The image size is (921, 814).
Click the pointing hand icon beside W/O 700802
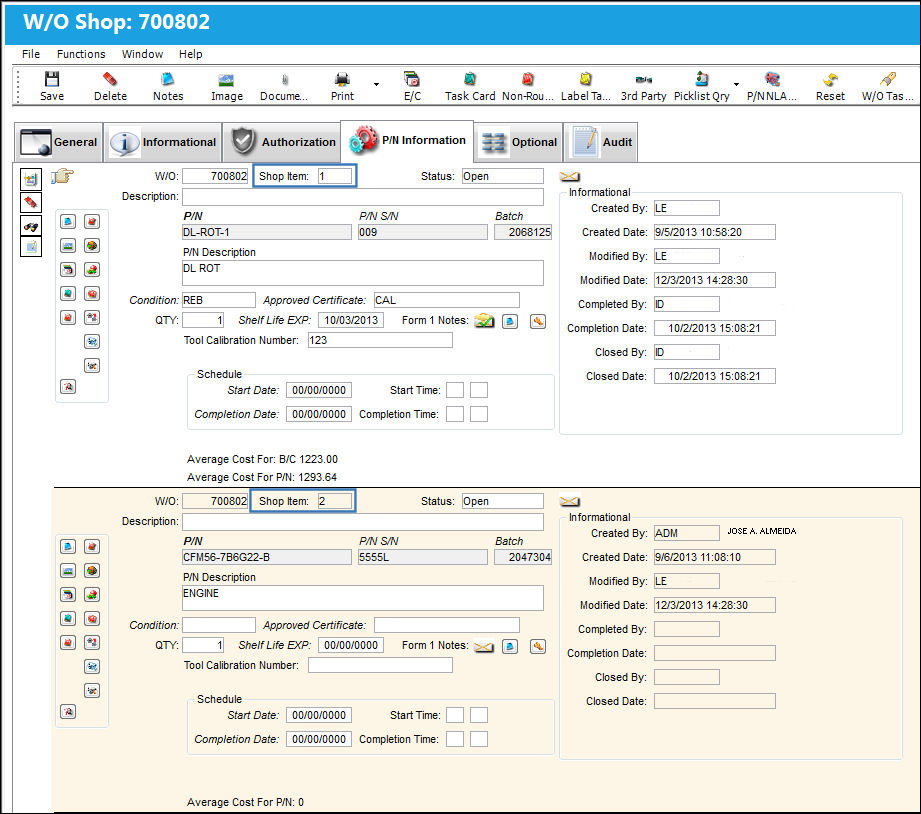click(62, 176)
